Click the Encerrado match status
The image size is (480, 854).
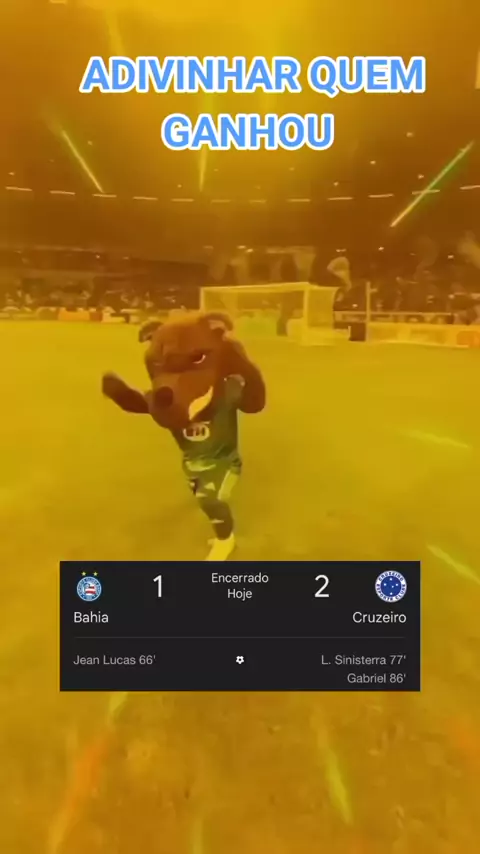[x=240, y=578]
